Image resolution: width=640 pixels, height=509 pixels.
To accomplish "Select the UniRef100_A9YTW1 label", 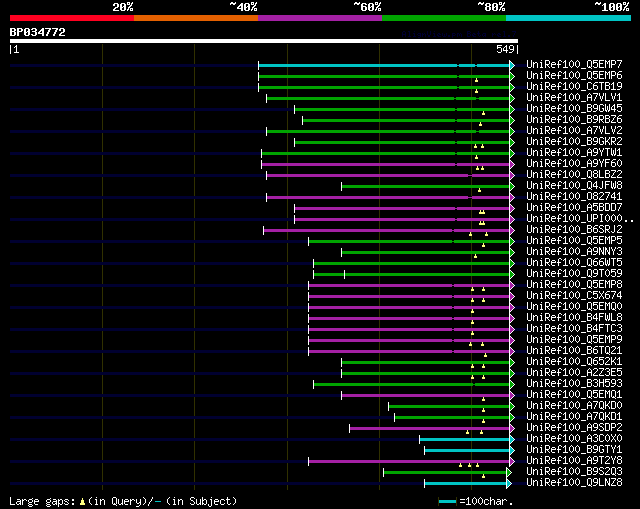I will (574, 153).
